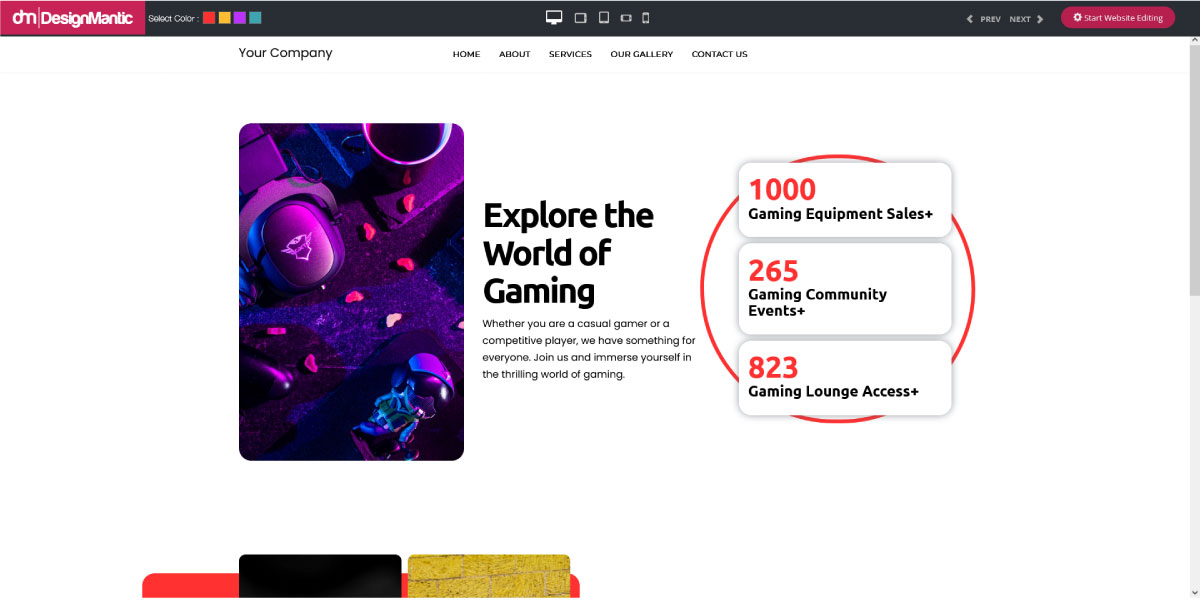The width and height of the screenshot is (1200, 600).
Task: Click the gaming headset hero image
Action: [351, 292]
